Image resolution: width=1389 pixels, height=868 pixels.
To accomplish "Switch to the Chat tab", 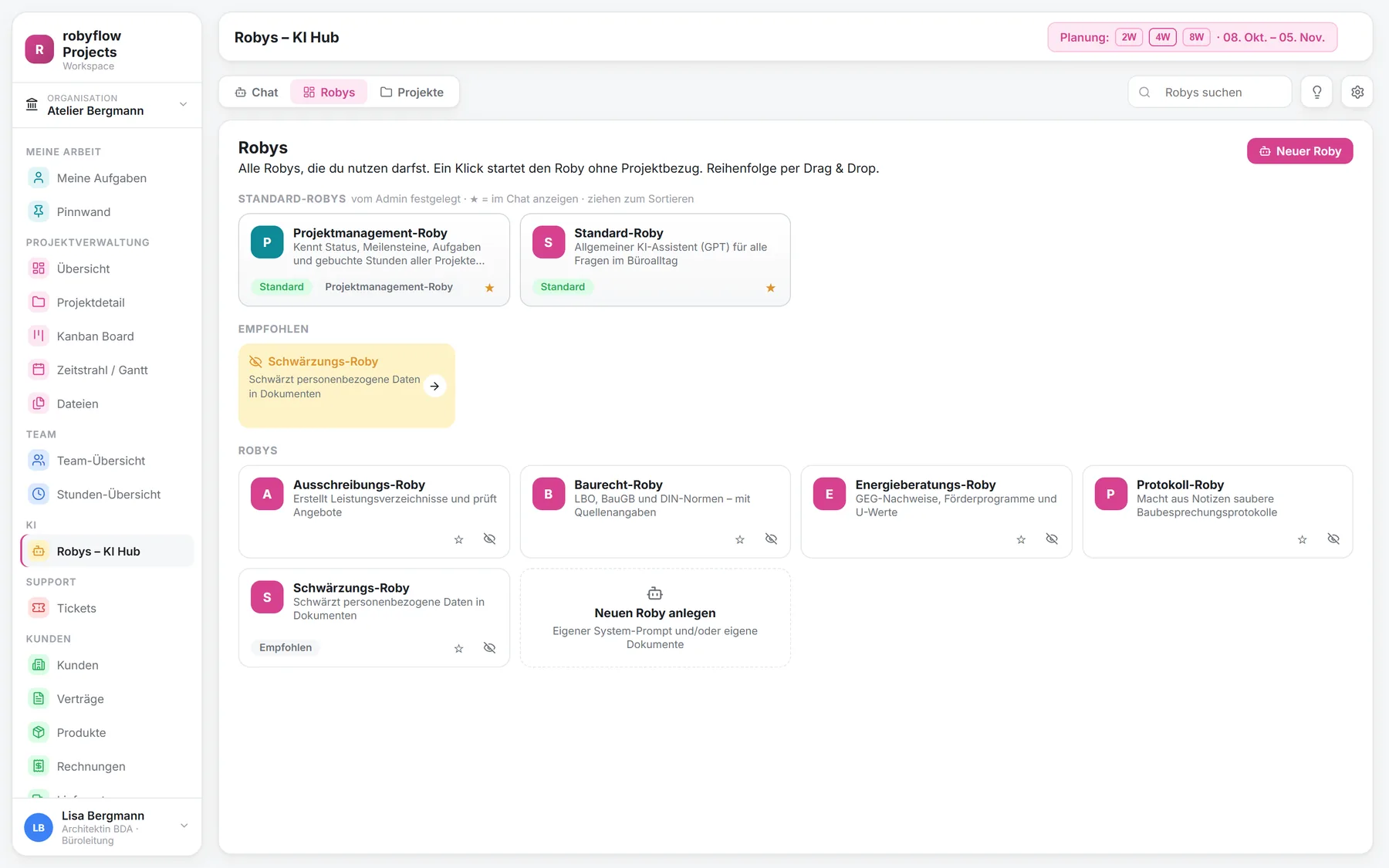I will (257, 92).
